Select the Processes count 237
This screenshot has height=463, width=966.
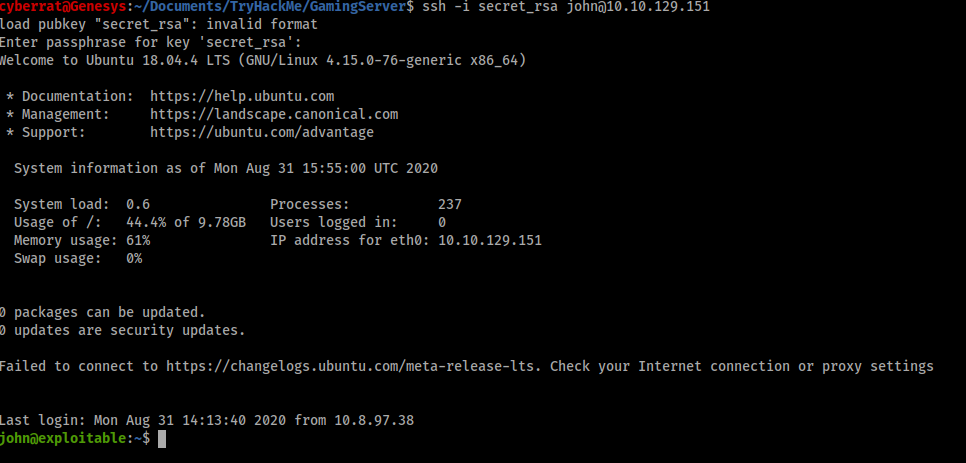tap(450, 204)
